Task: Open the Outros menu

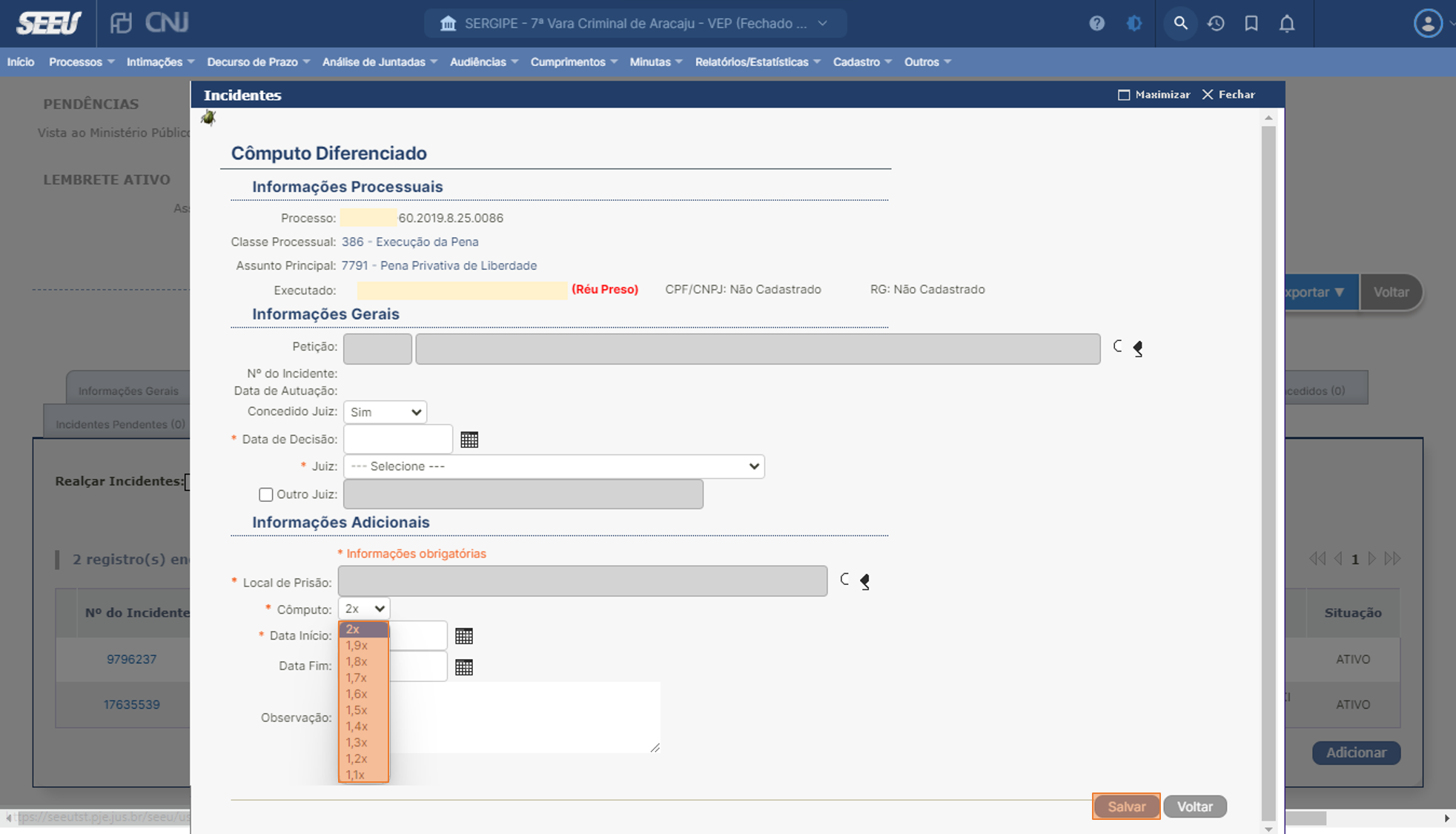Action: click(927, 62)
